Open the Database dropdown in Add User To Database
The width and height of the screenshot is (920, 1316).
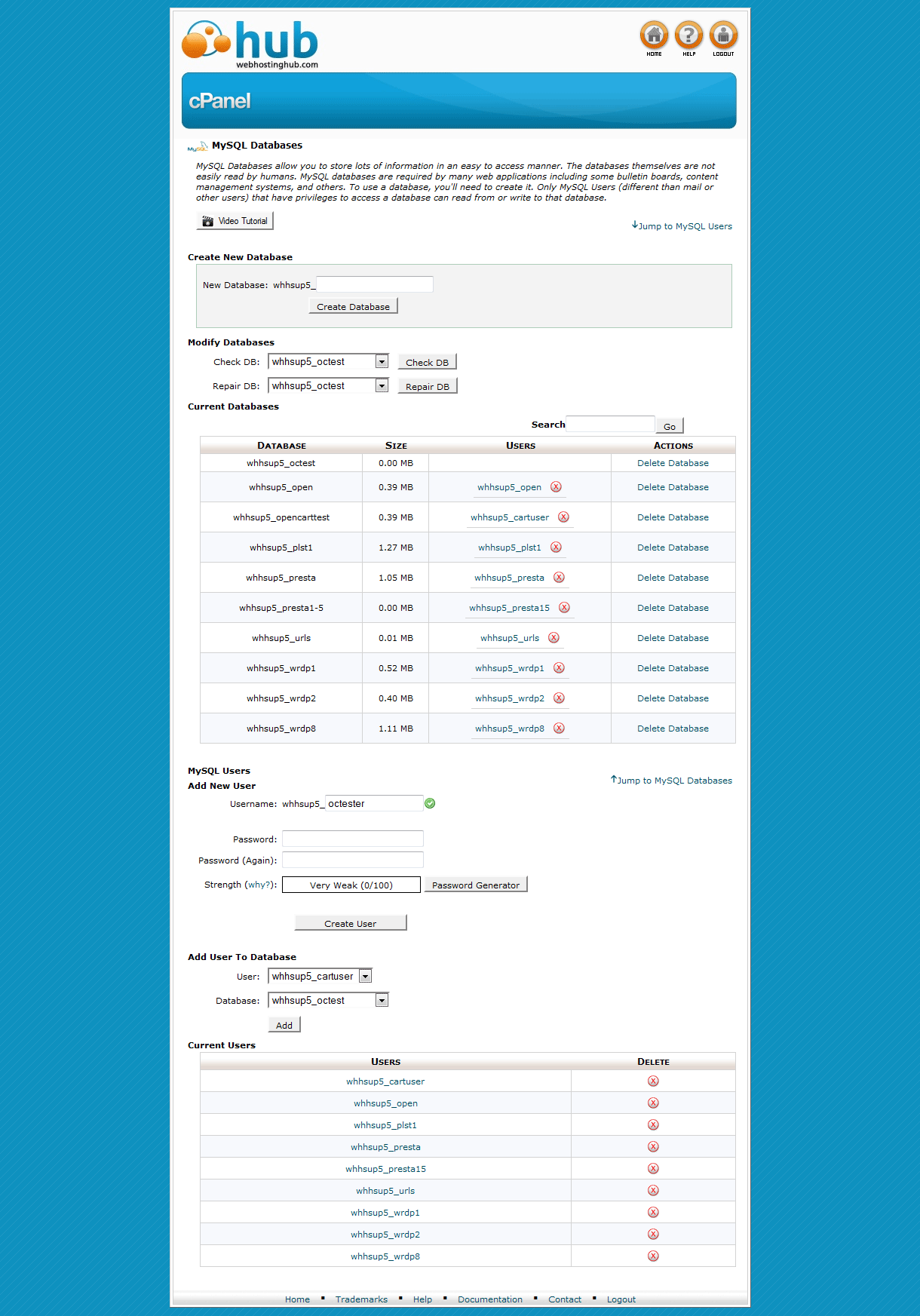point(382,1001)
